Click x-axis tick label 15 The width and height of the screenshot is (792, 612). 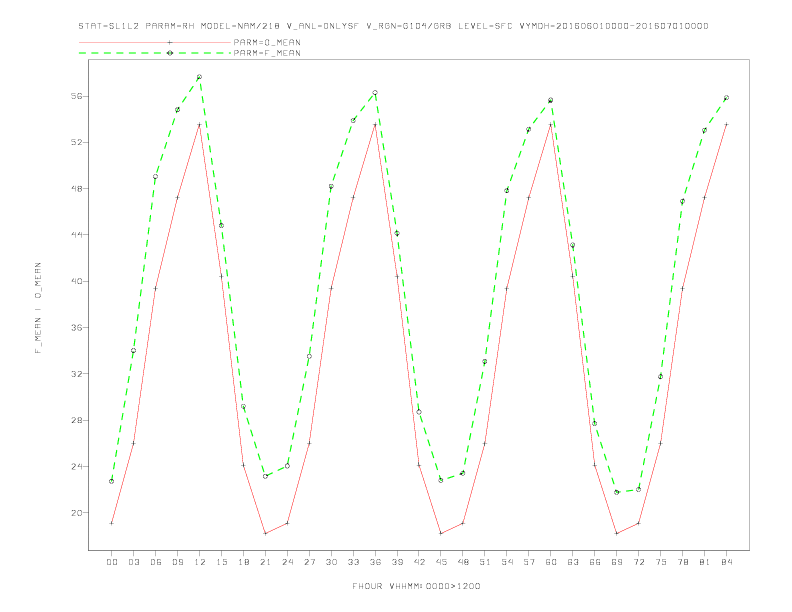click(x=221, y=562)
